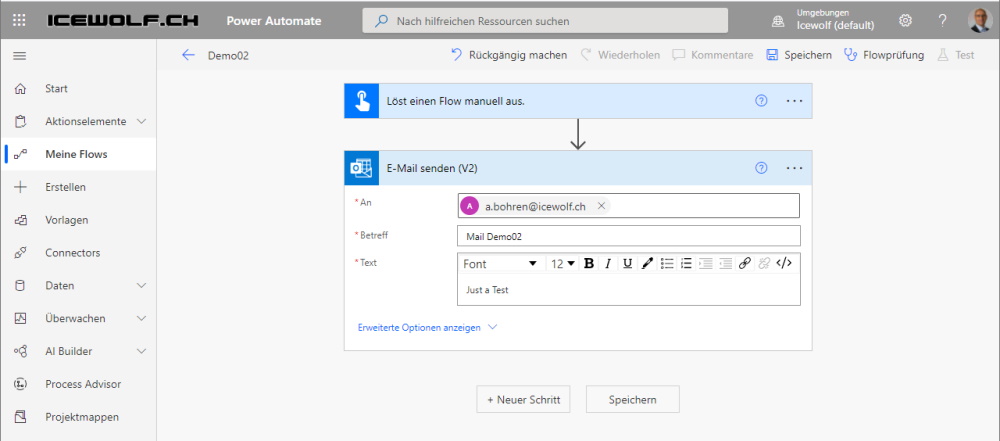This screenshot has height=441, width=1000.
Task: Click the bottom Speichern button
Action: click(x=633, y=400)
